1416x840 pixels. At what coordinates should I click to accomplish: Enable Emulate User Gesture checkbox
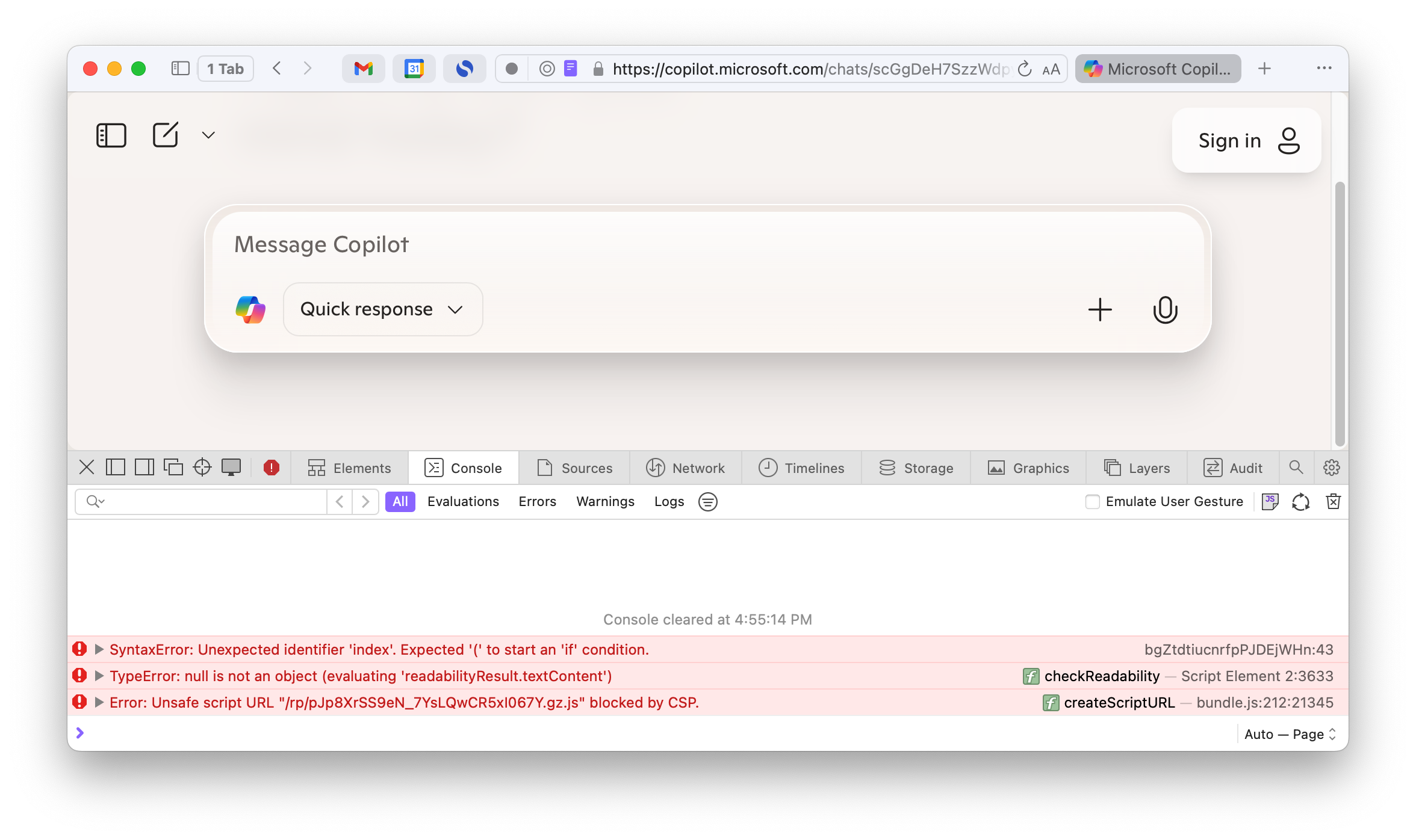coord(1092,501)
